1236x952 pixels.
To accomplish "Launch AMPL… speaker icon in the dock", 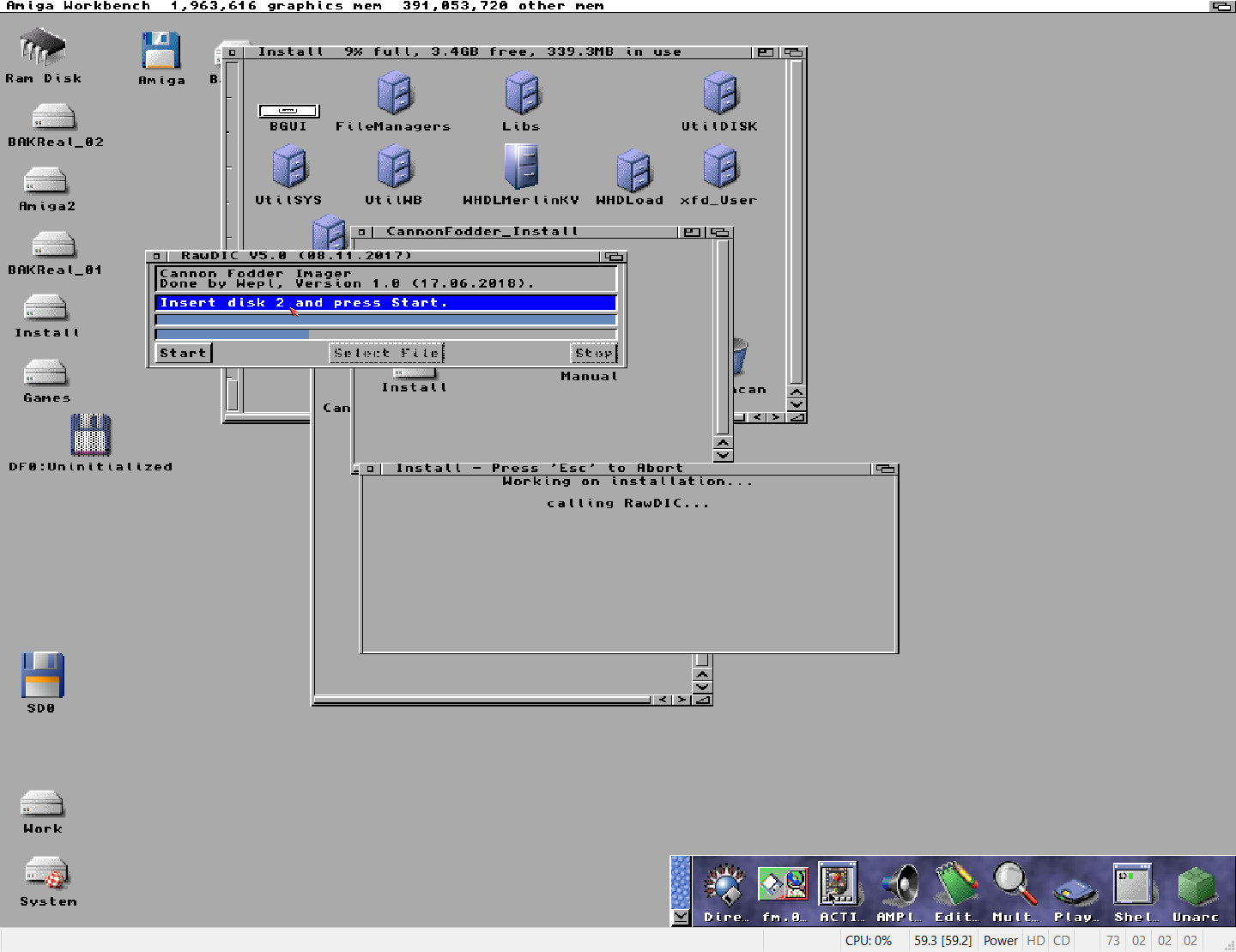I will pos(899,885).
